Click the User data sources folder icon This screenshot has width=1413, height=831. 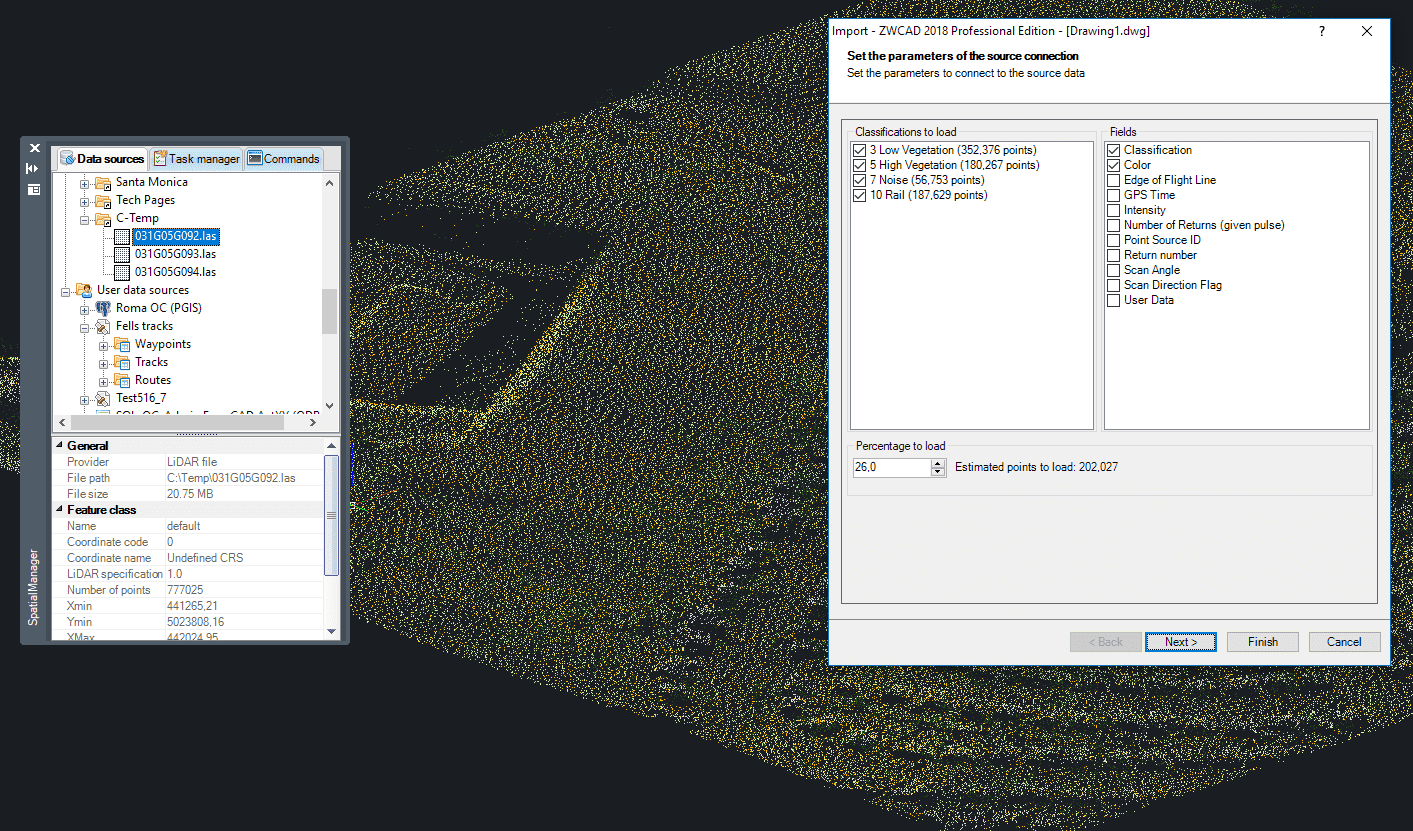pos(84,291)
